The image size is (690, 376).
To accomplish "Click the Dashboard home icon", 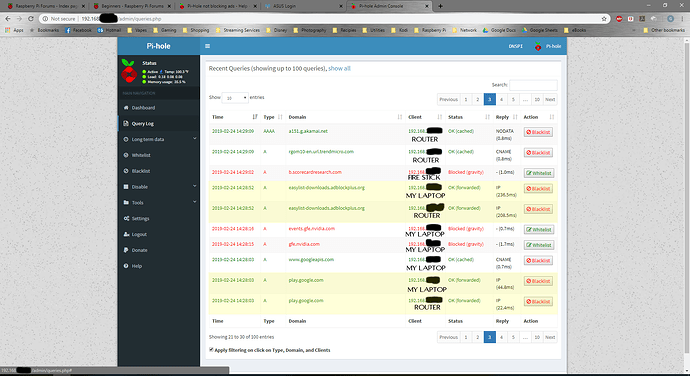I will [126, 107].
